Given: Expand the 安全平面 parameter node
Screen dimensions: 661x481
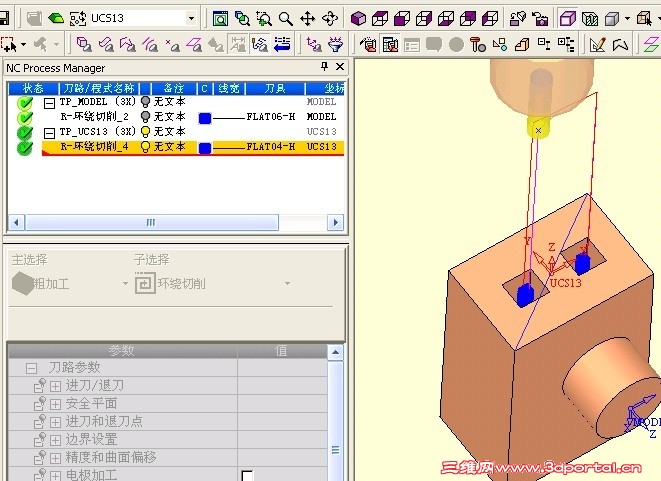Looking at the screenshot, I should [x=55, y=404].
